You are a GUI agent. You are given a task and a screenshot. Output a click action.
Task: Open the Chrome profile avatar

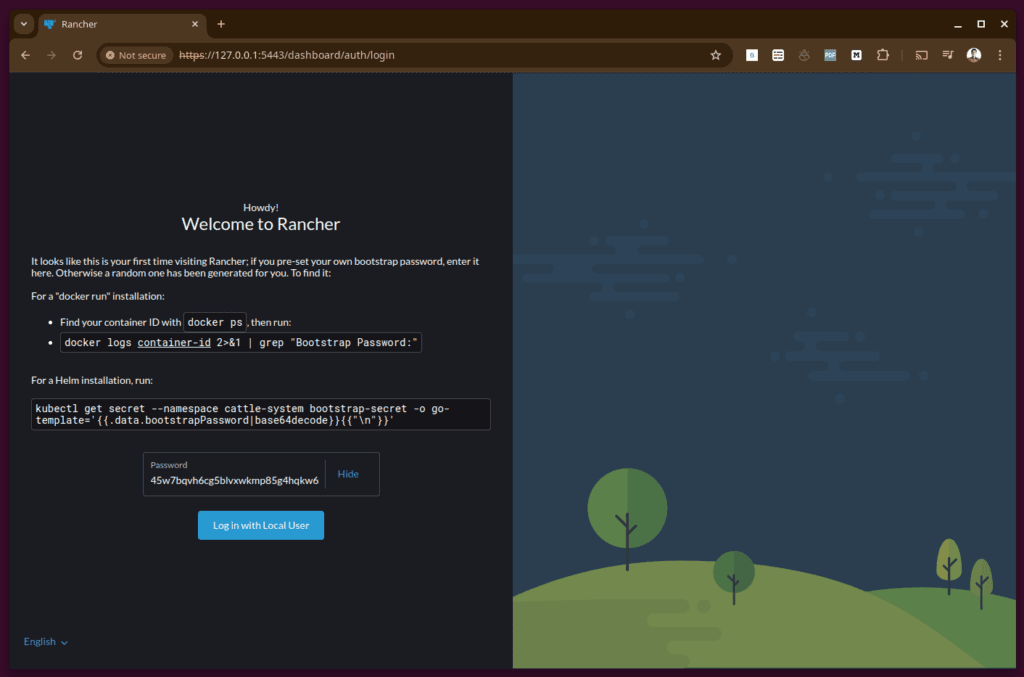[x=974, y=55]
